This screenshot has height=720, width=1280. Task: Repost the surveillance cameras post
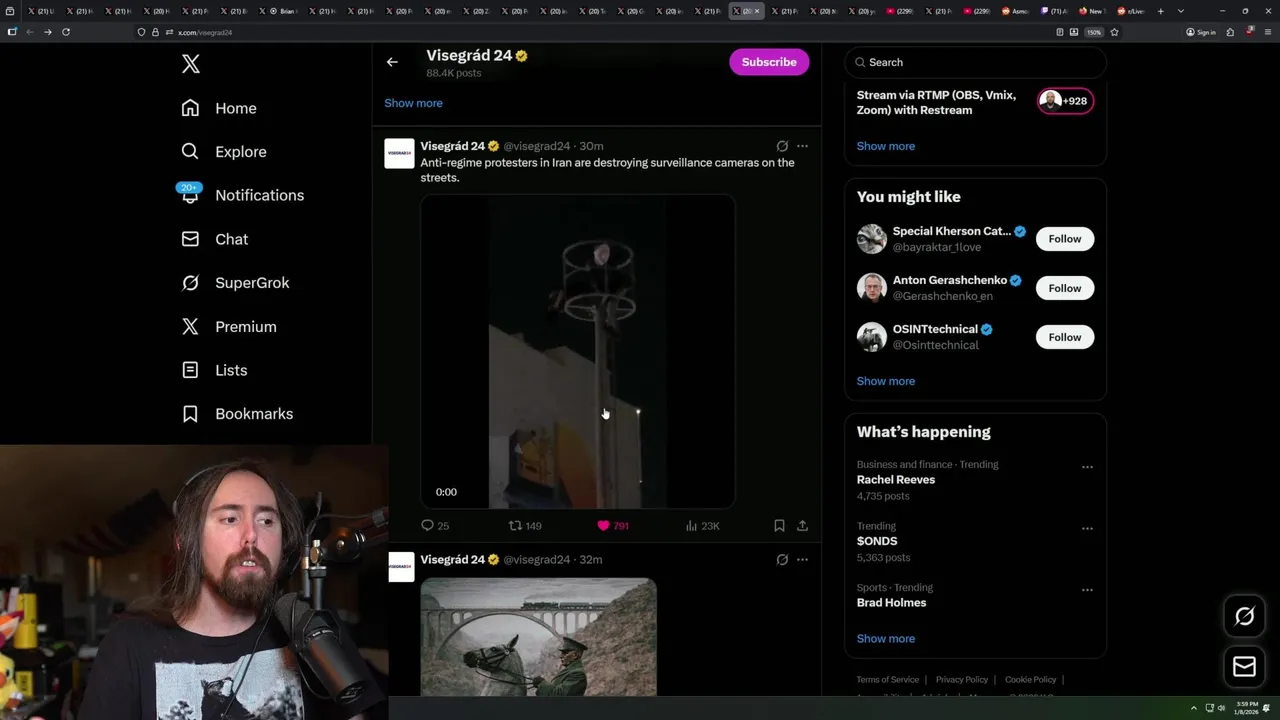[525, 526]
